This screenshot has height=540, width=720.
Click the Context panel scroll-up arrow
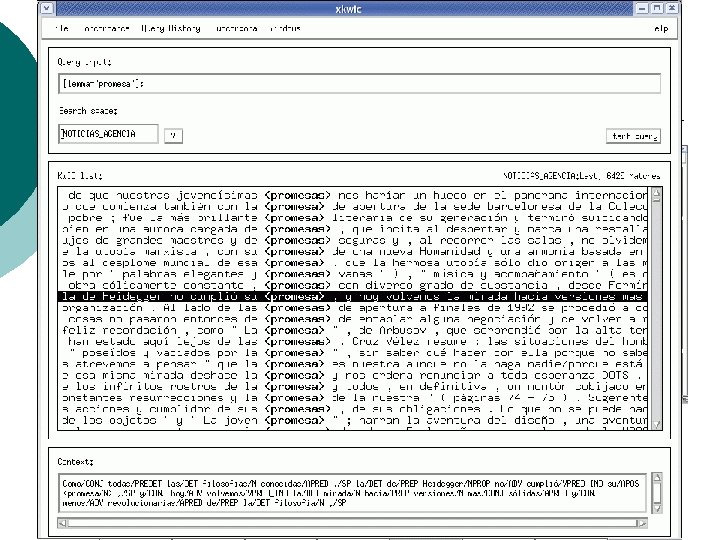pos(657,478)
